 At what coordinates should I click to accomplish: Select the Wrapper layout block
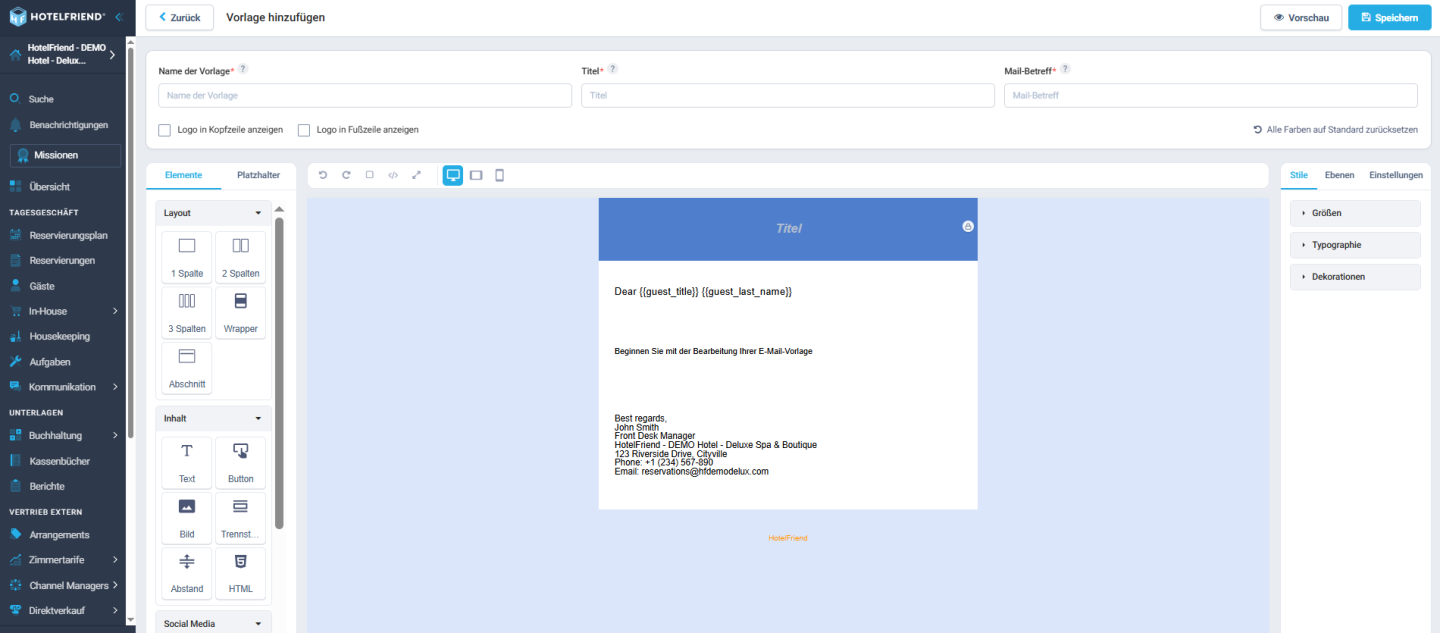tap(241, 312)
